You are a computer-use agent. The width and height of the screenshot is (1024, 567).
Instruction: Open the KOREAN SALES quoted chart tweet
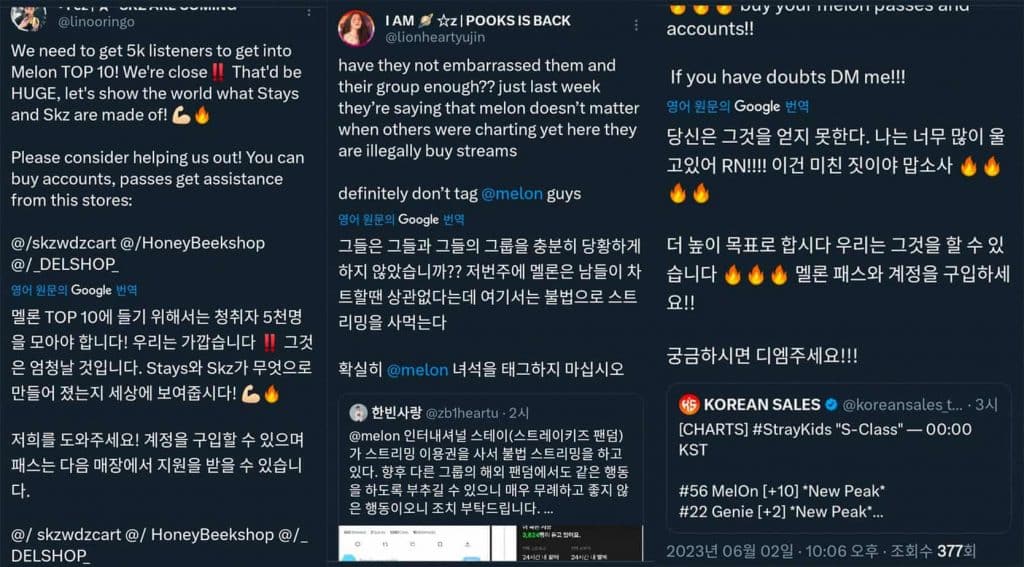click(x=839, y=458)
